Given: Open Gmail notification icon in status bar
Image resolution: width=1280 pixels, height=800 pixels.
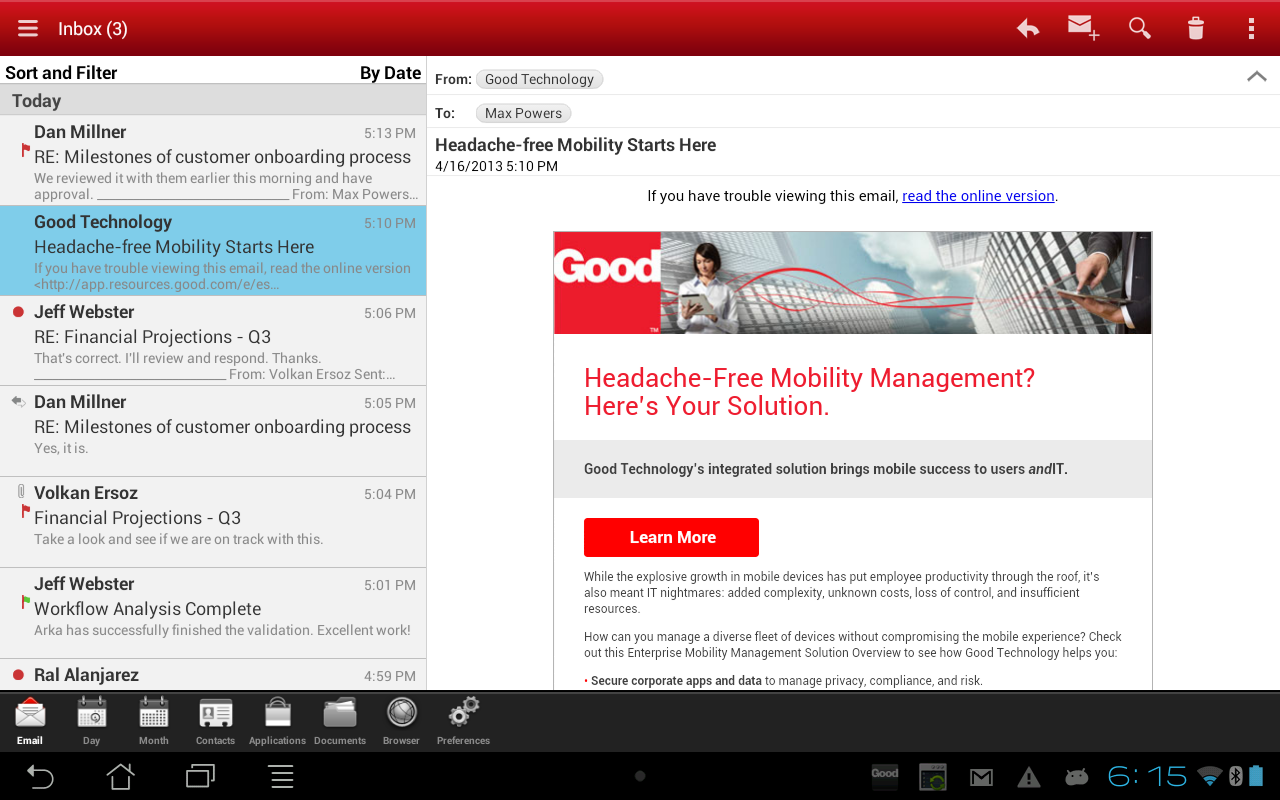Looking at the screenshot, I should 981,777.
